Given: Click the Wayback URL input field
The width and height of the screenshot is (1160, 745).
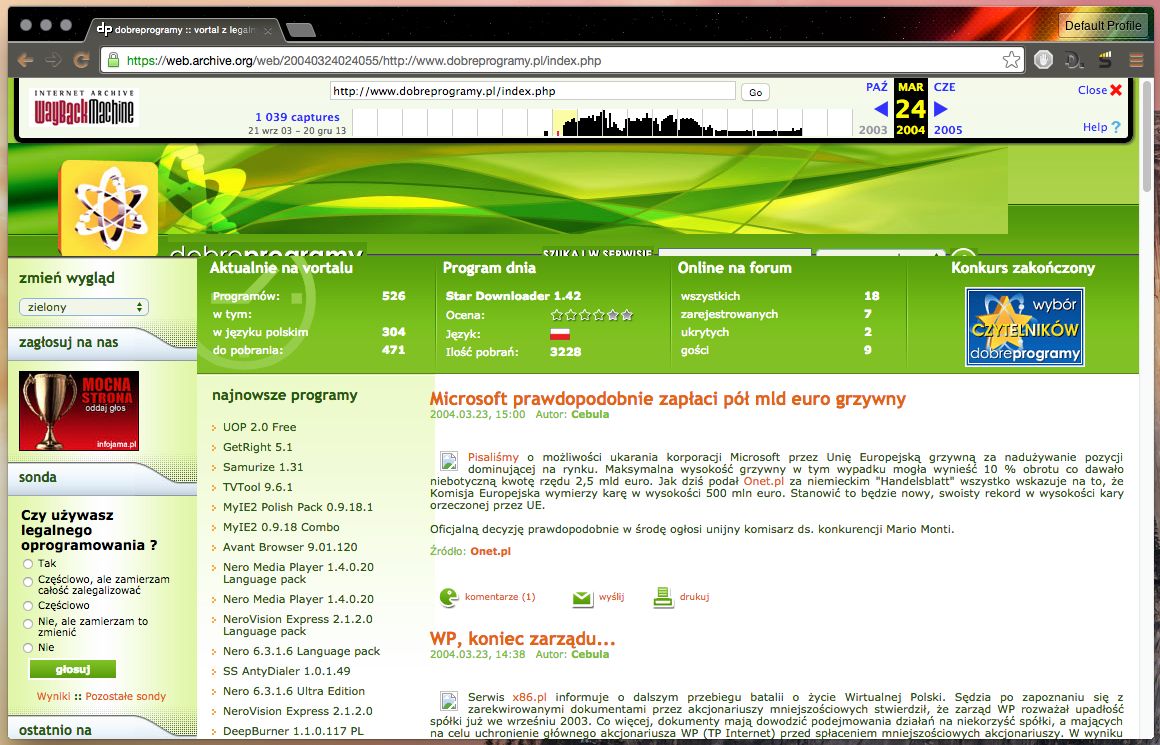Looking at the screenshot, I should (x=533, y=92).
